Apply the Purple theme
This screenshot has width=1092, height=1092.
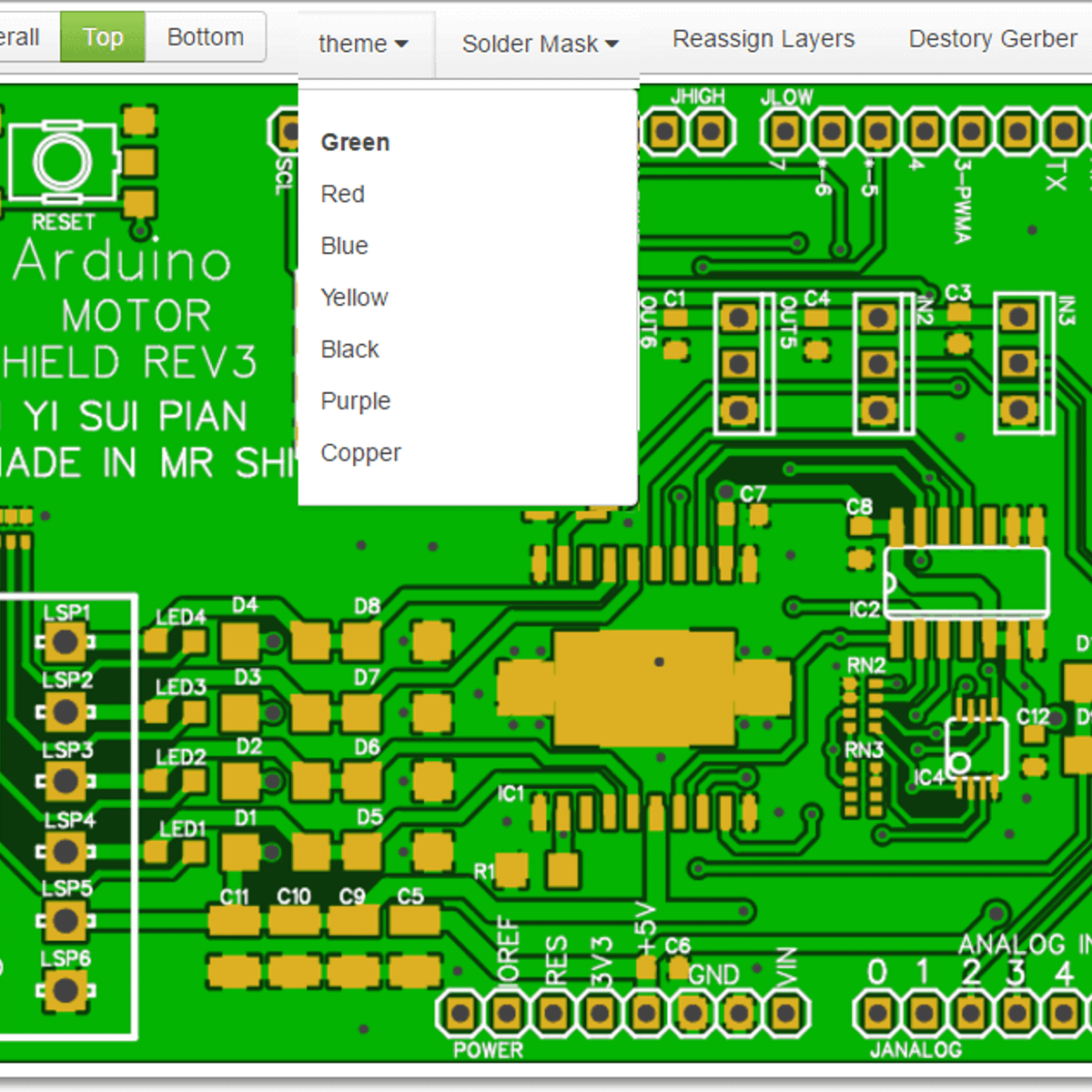pyautogui.click(x=355, y=401)
